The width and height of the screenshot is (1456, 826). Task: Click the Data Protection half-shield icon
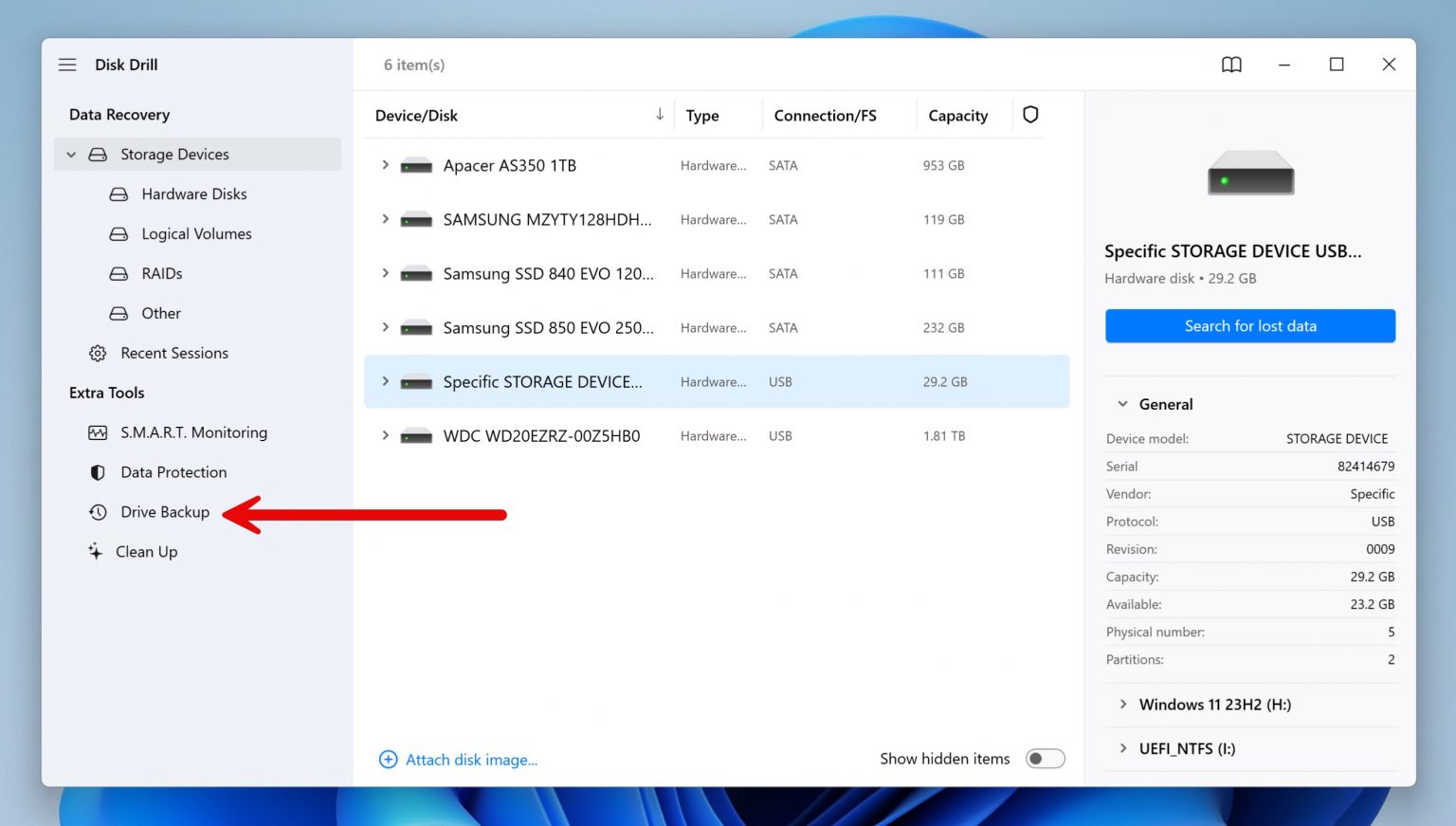[x=98, y=472]
